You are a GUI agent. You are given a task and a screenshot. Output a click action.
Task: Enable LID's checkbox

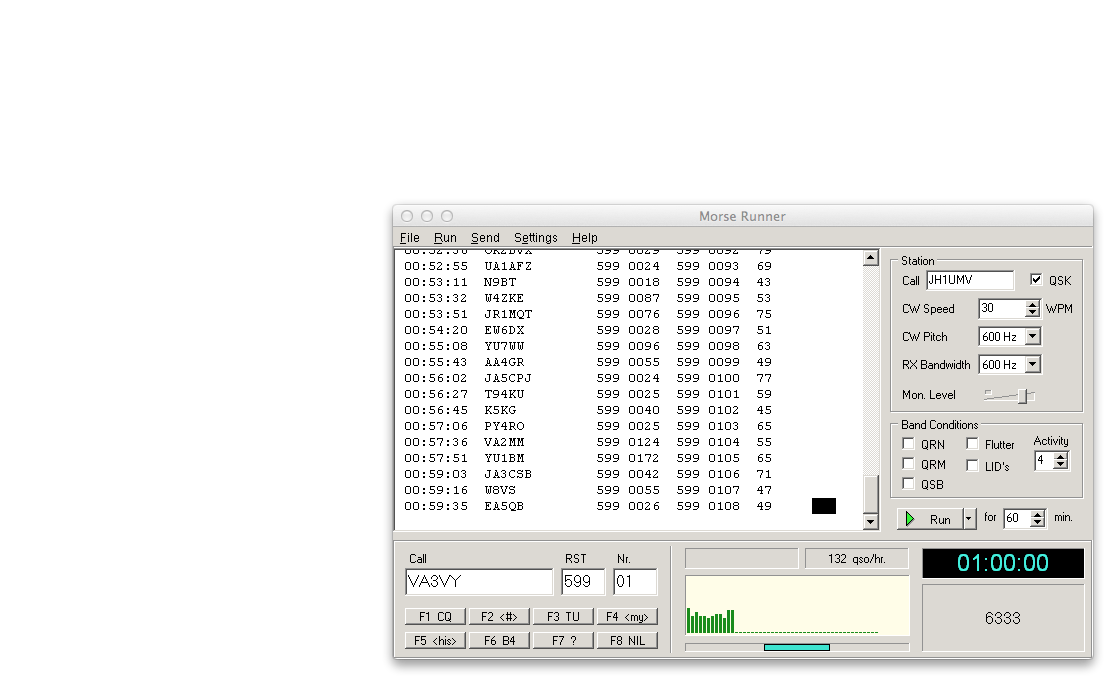(x=972, y=465)
